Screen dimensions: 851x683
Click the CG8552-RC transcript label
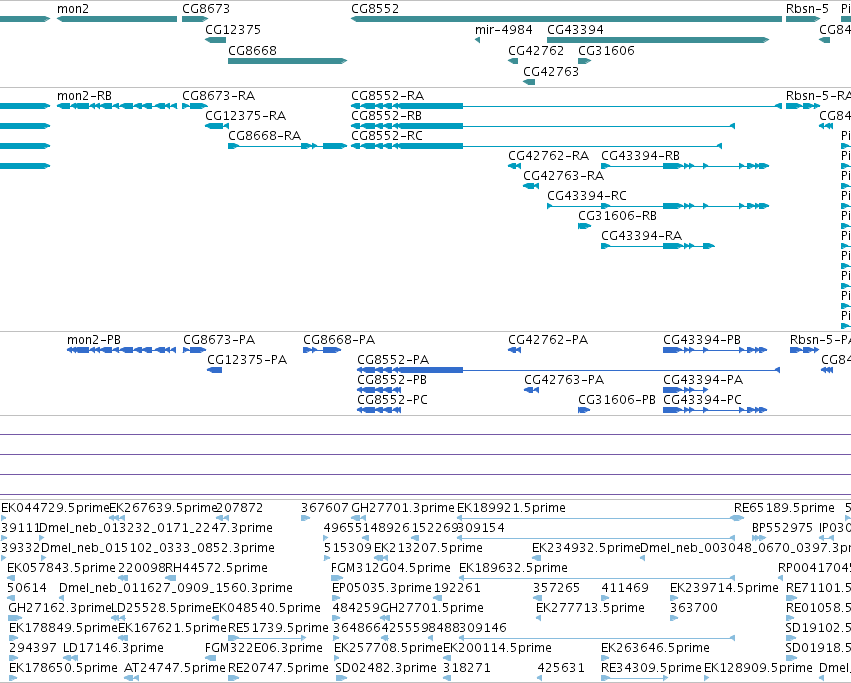click(386, 136)
